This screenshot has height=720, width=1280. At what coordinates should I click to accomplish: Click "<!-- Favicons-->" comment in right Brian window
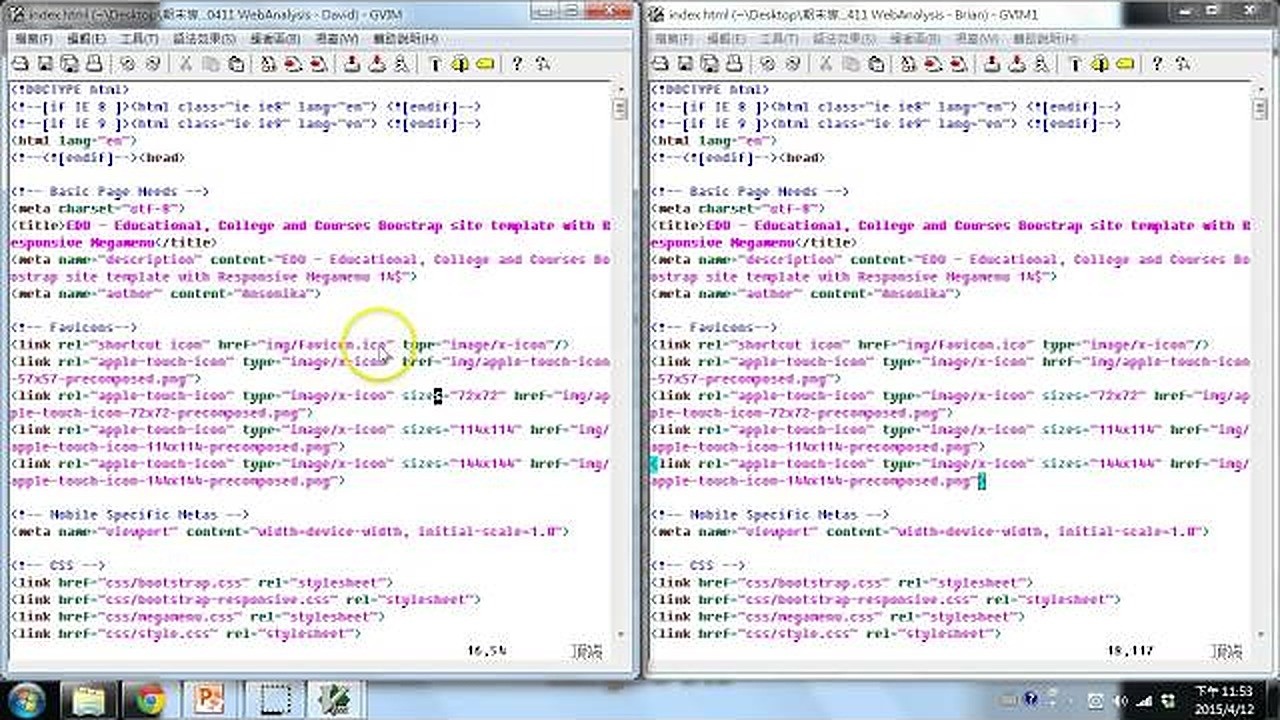[x=714, y=327]
